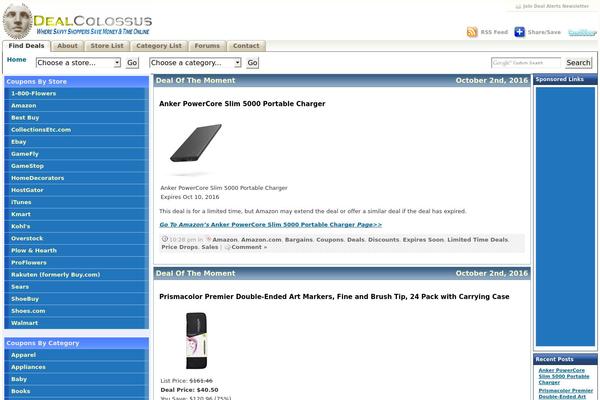Click the Prismacolor markers product image

(x=196, y=340)
